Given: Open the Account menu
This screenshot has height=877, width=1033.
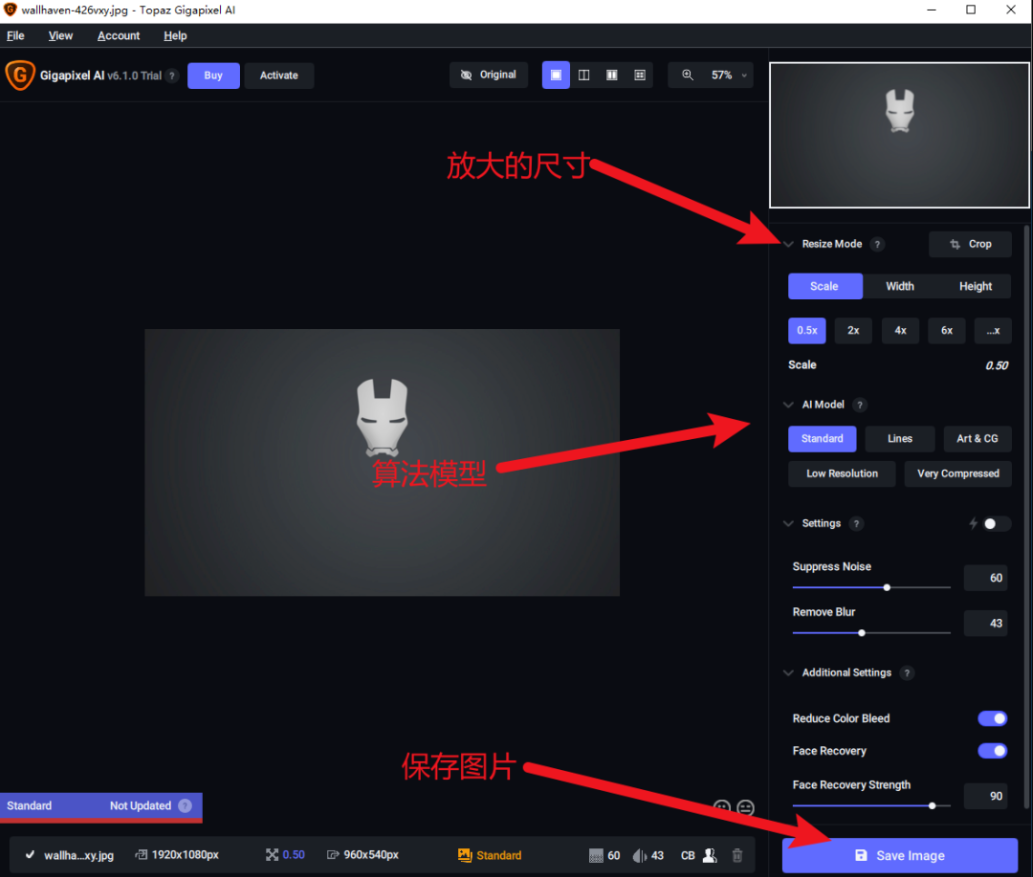Looking at the screenshot, I should (x=119, y=36).
